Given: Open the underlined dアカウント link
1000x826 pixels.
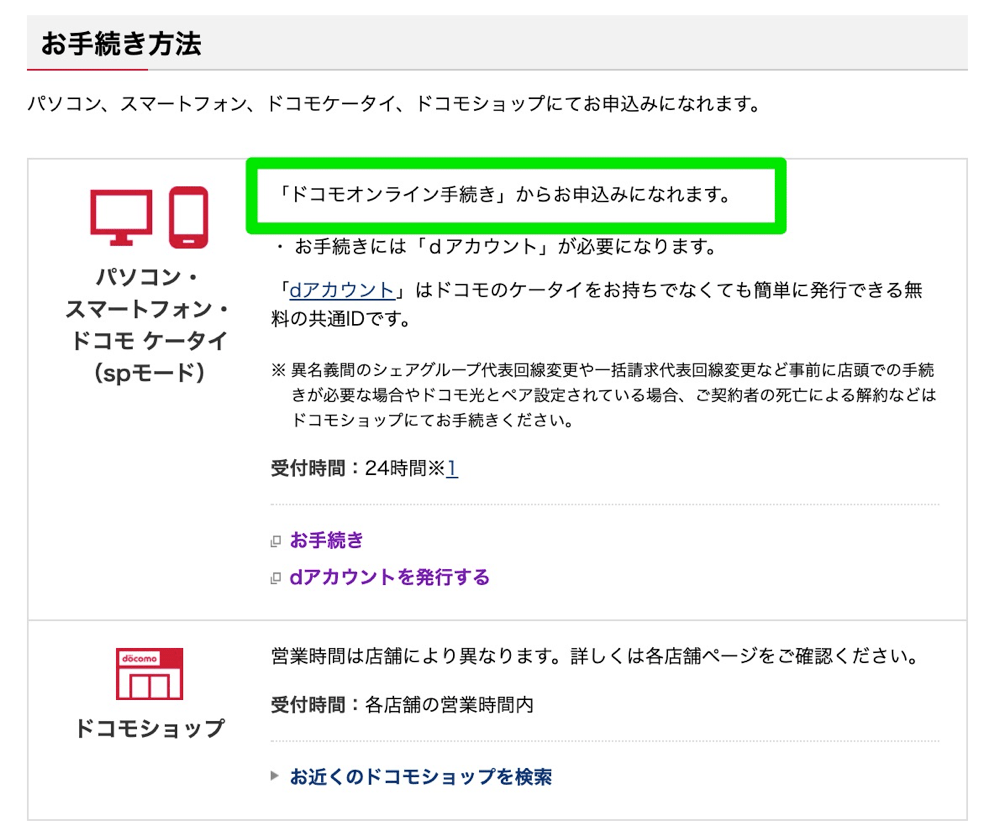Looking at the screenshot, I should (342, 290).
